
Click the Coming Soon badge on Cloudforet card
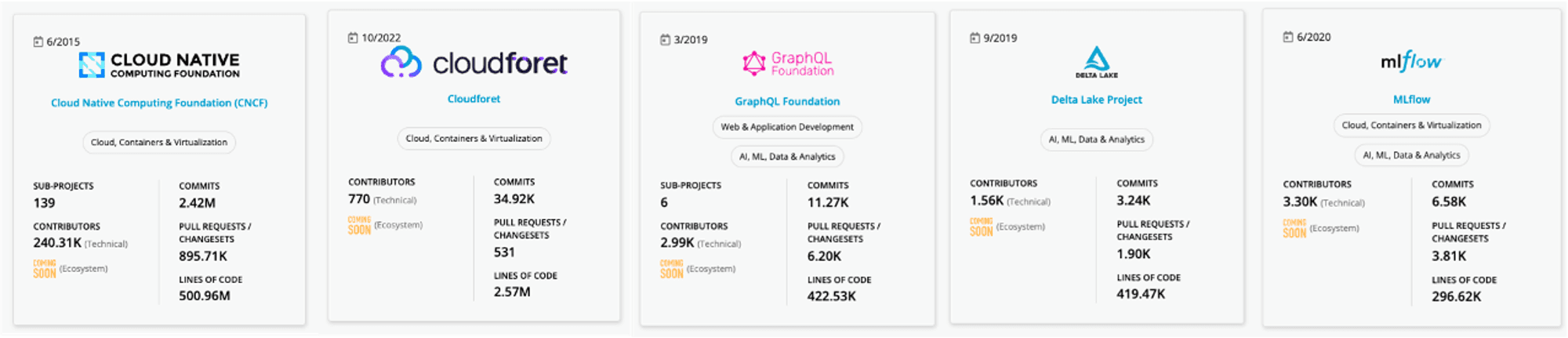click(x=359, y=226)
